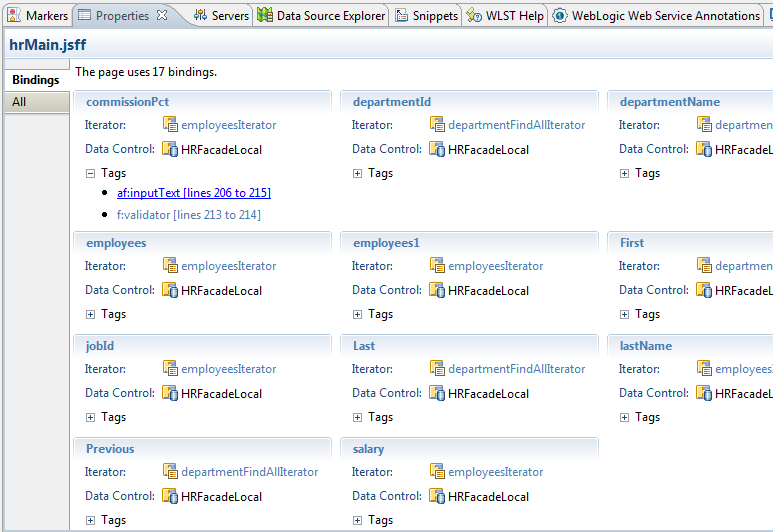
Task: Click data control icon in jobId card
Action: coord(170,393)
